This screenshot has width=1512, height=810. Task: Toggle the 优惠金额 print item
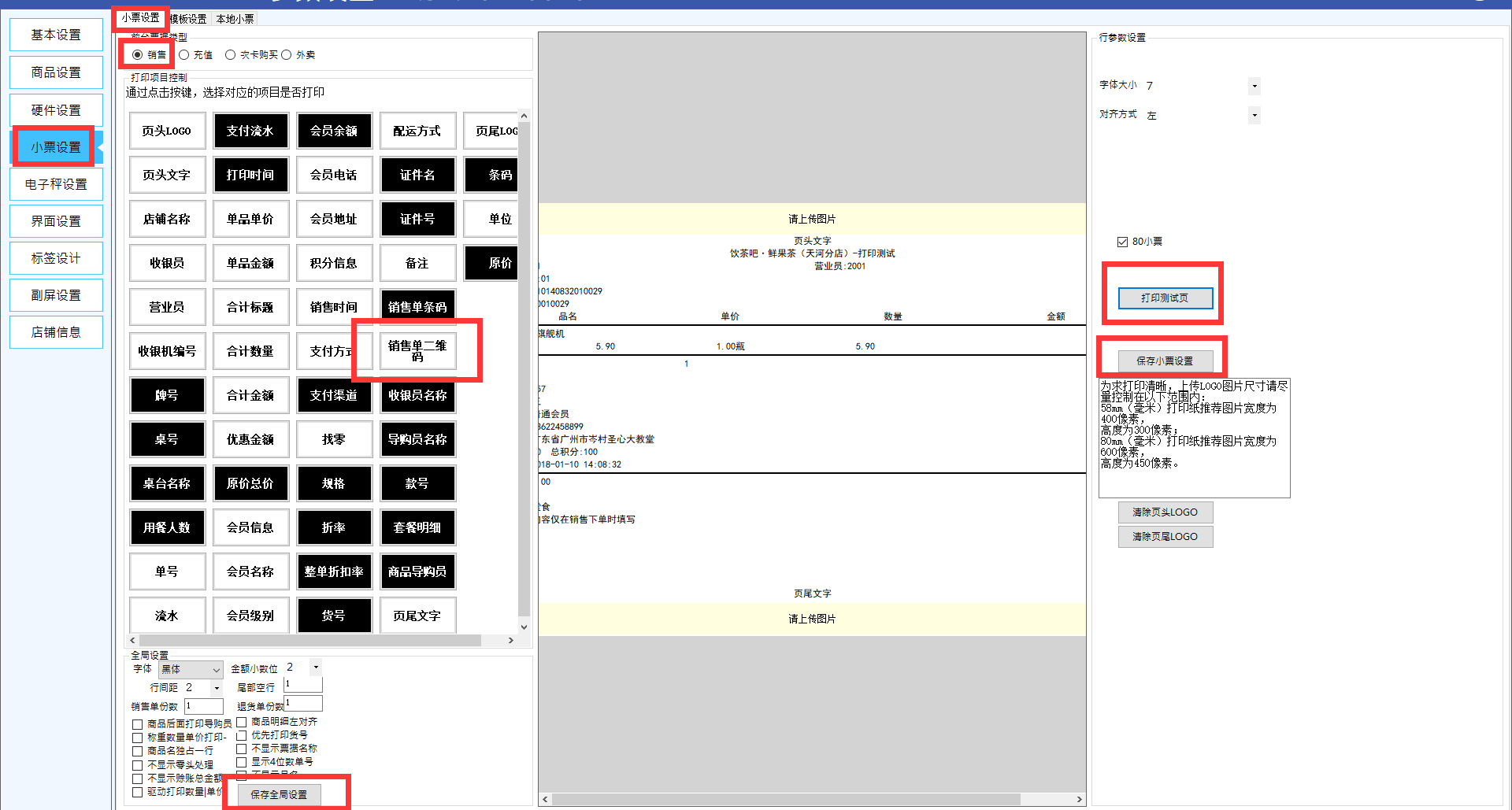pyautogui.click(x=250, y=439)
